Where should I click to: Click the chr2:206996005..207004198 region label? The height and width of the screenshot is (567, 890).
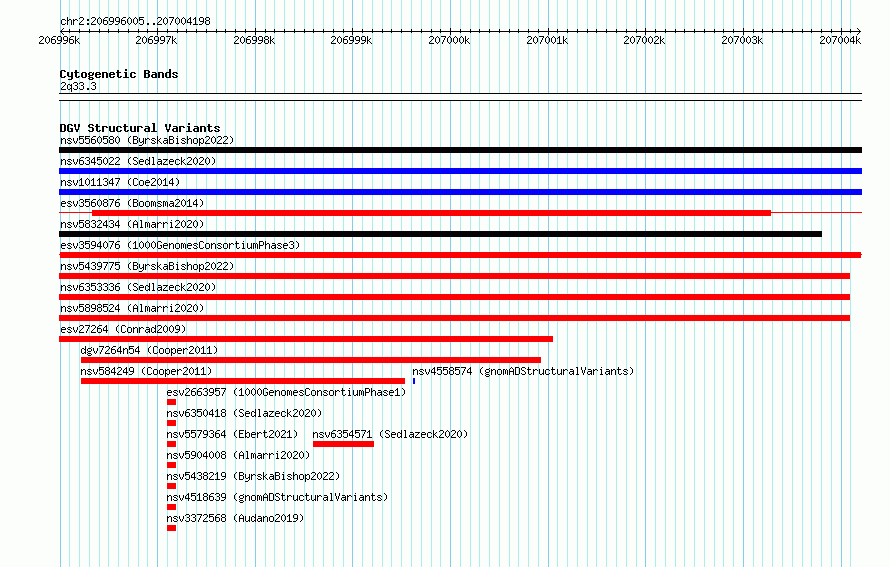pyautogui.click(x=135, y=21)
